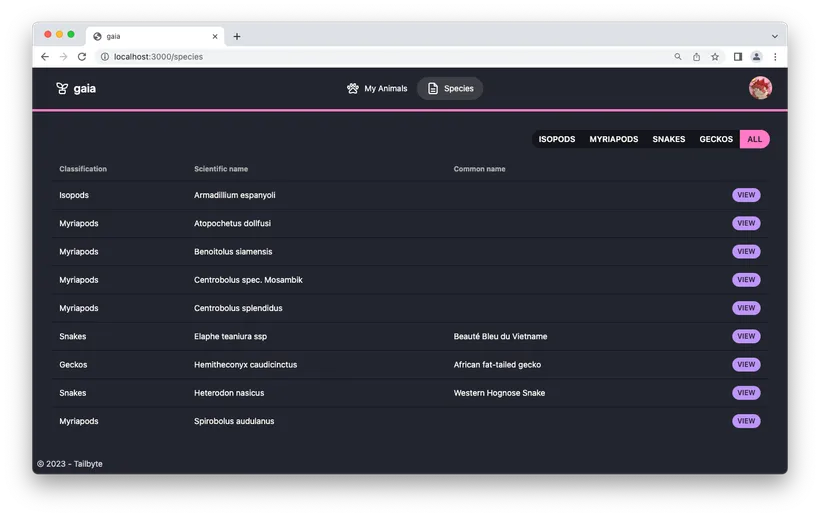Click the site info icon in address bar
Screen dimensions: 820x517
click(x=105, y=56)
